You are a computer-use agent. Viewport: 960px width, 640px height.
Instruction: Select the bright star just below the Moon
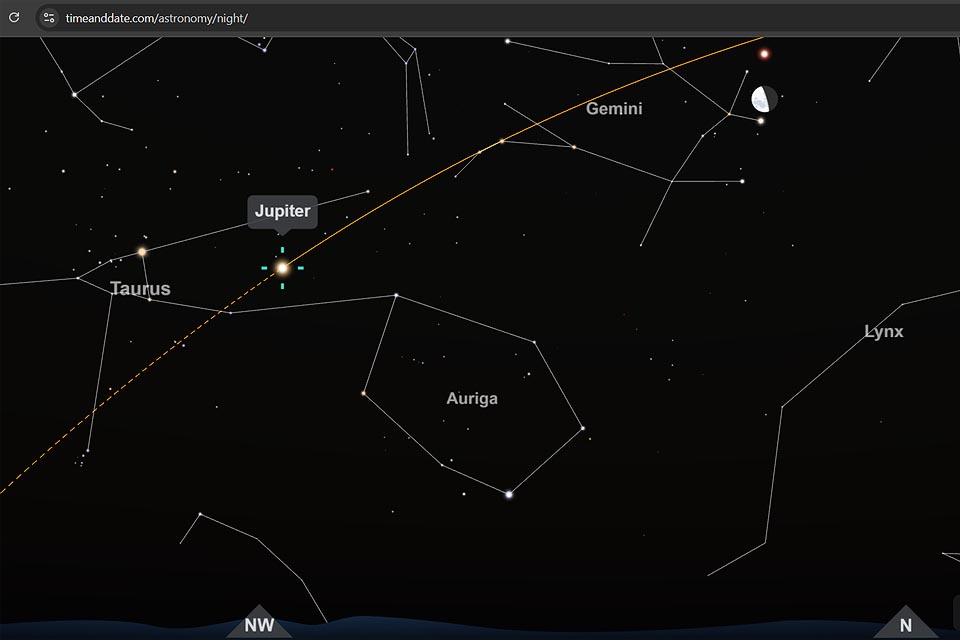click(760, 121)
